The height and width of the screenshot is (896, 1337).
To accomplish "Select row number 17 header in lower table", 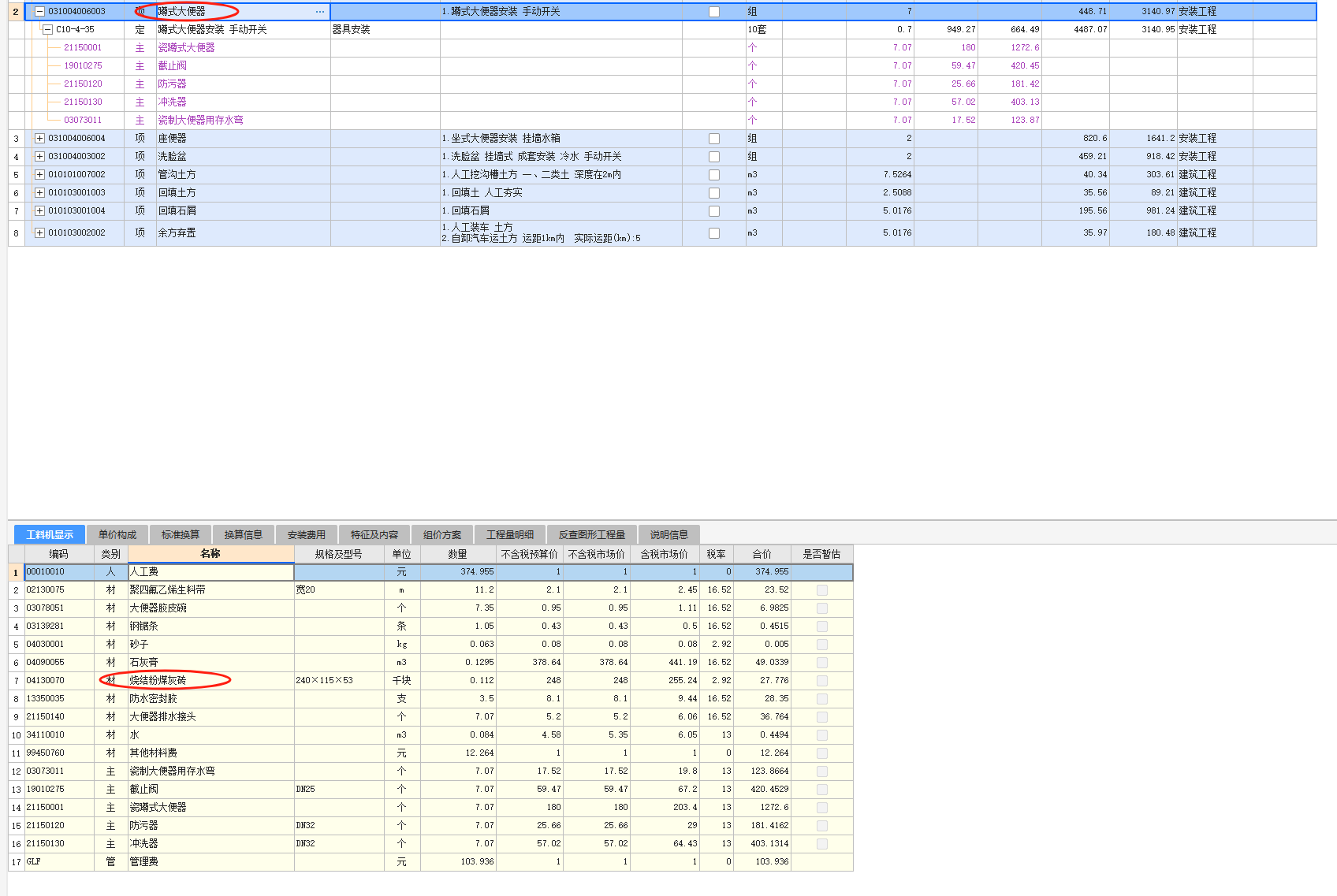I will [16, 862].
